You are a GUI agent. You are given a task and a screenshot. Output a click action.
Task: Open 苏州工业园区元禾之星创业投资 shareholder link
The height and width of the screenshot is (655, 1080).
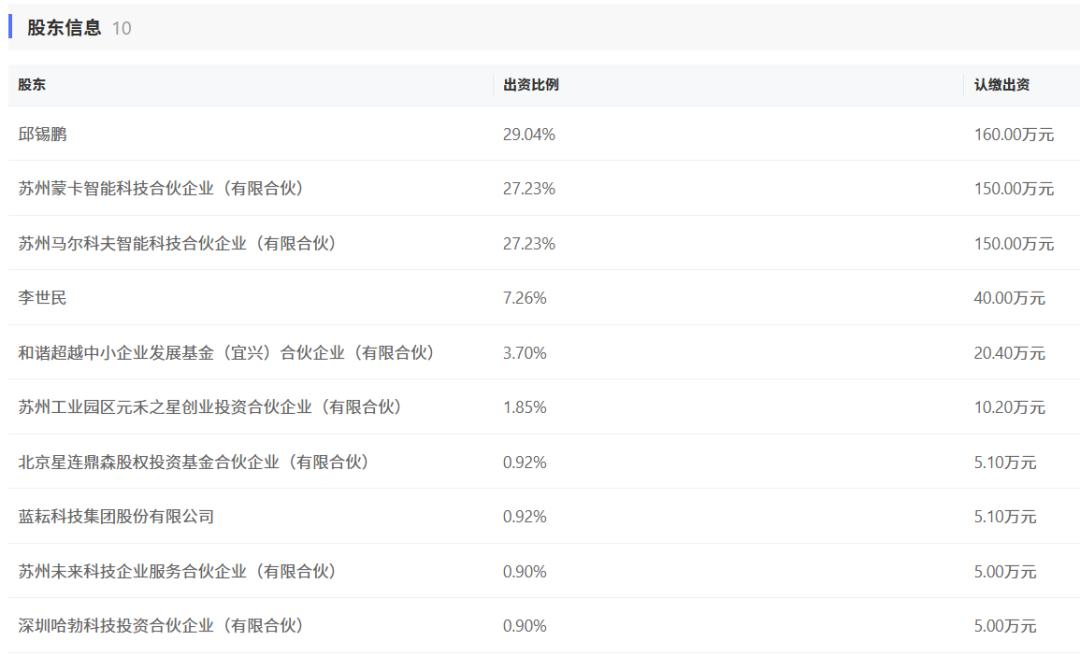coord(209,407)
